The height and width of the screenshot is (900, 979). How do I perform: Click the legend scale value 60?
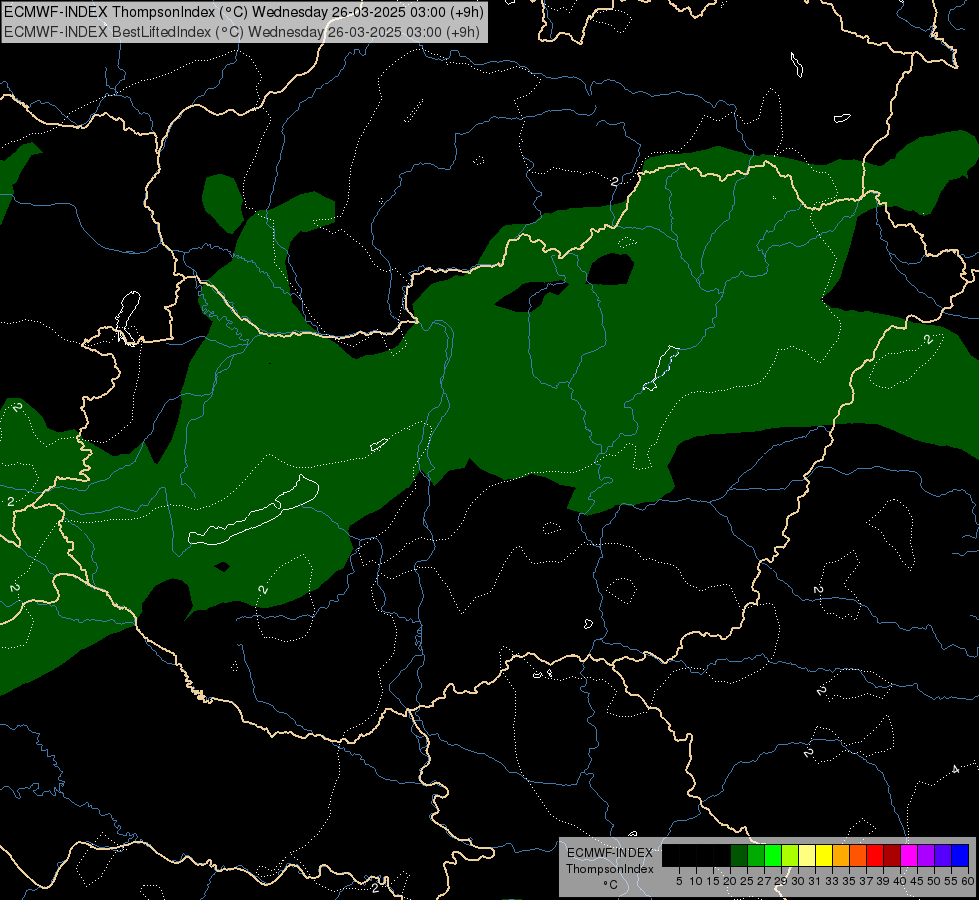[968, 881]
